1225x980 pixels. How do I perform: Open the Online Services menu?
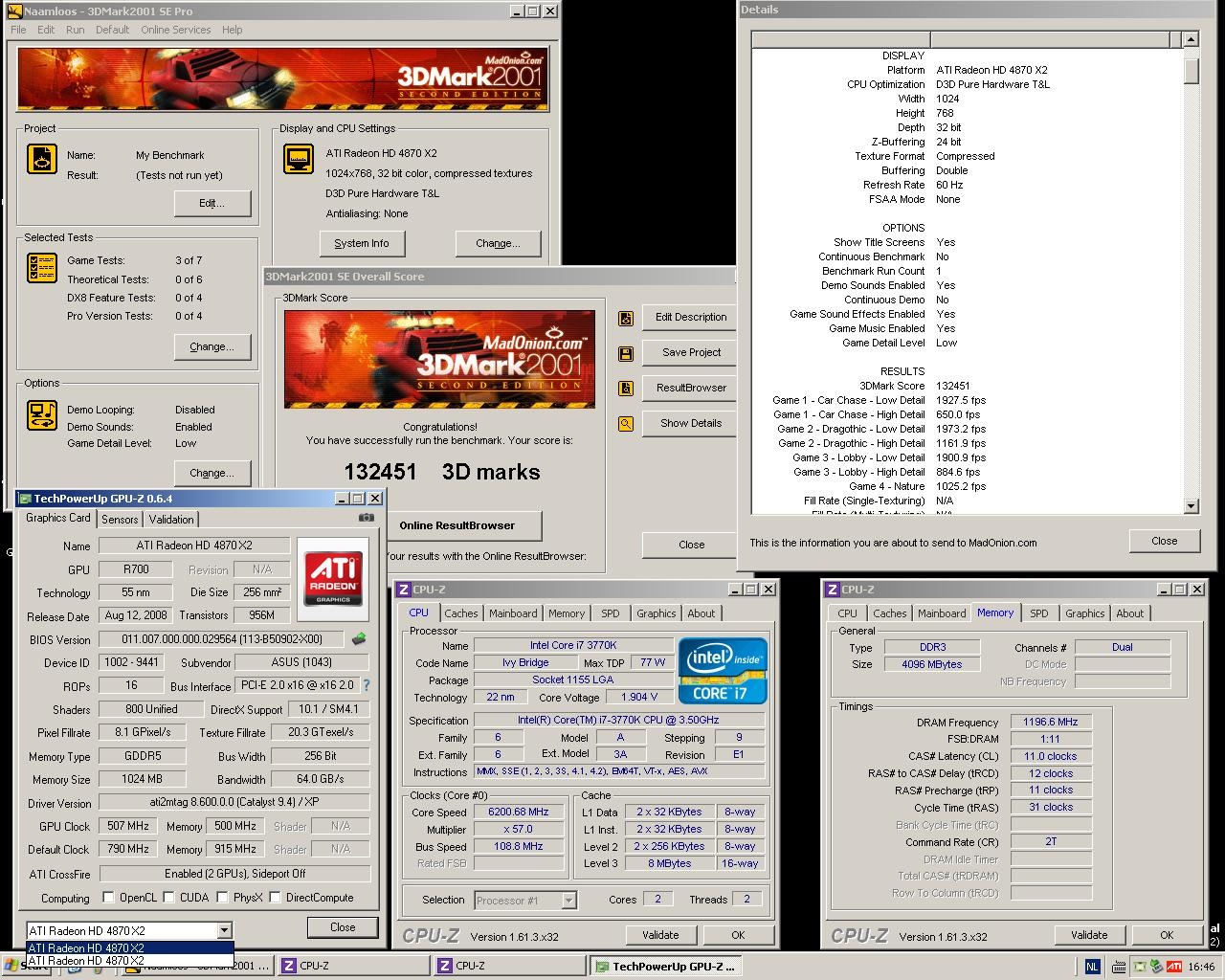point(176,30)
